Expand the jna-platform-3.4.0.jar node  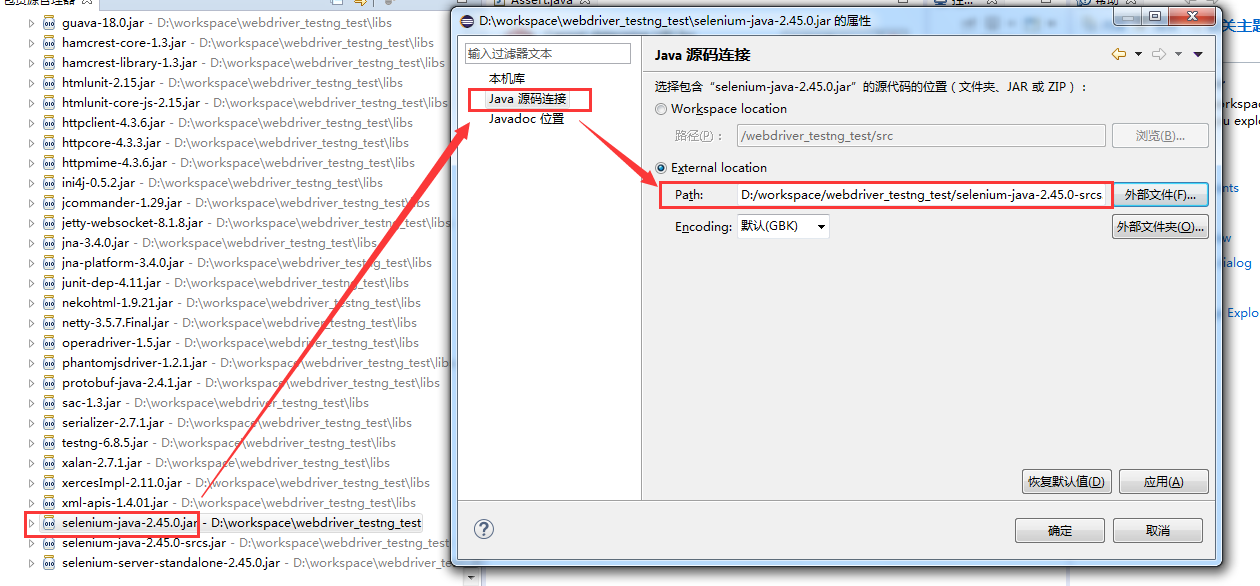point(31,262)
